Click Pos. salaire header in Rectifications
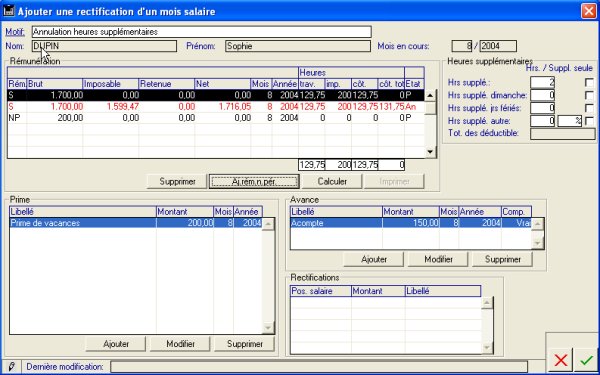Image resolution: width=600 pixels, height=375 pixels. tap(321, 291)
